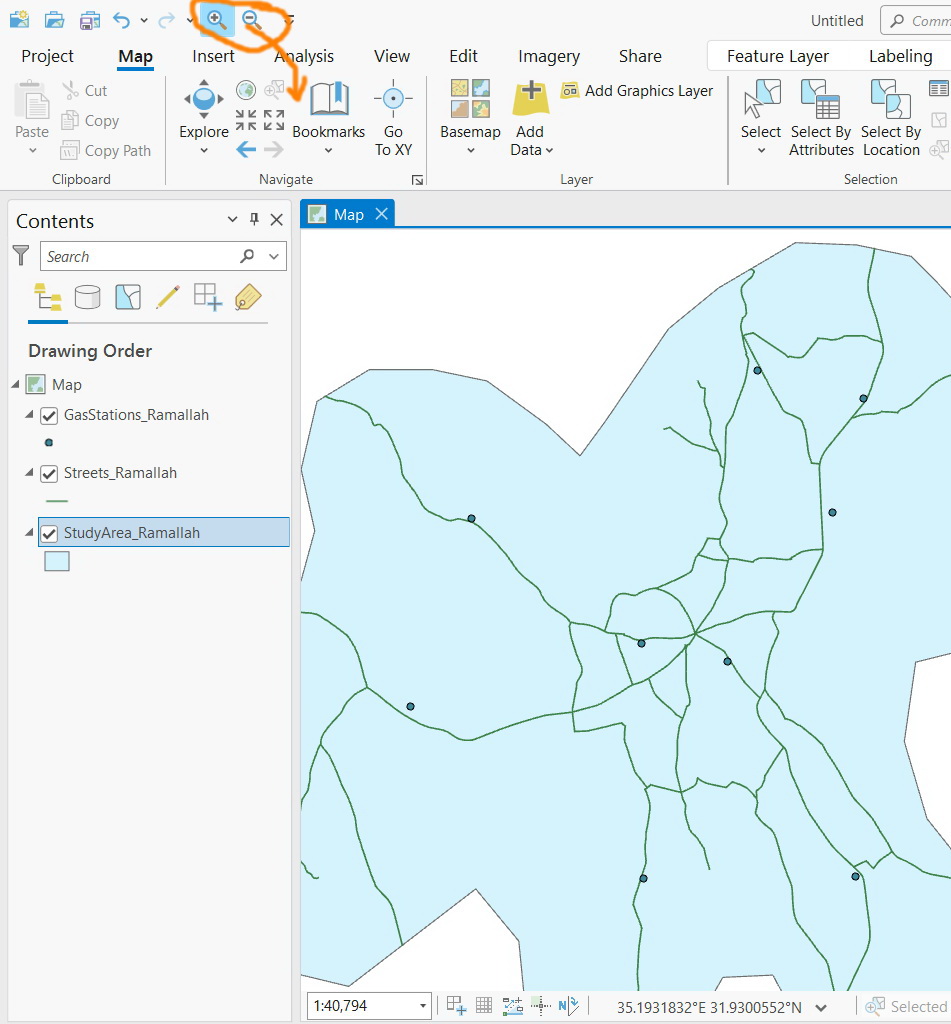Open the Imagery ribbon tab

(549, 56)
